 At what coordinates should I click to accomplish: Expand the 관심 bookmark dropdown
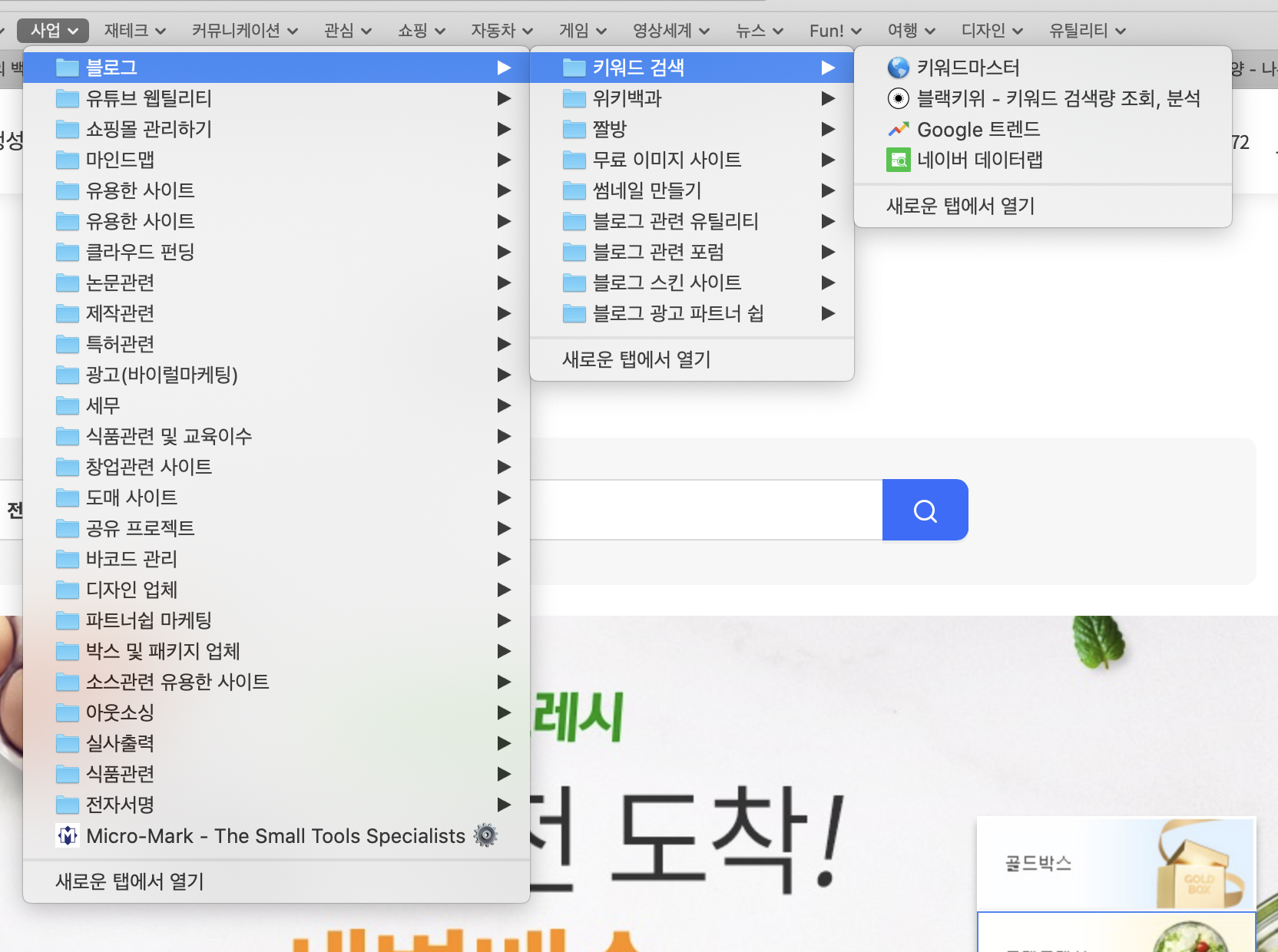tap(348, 31)
